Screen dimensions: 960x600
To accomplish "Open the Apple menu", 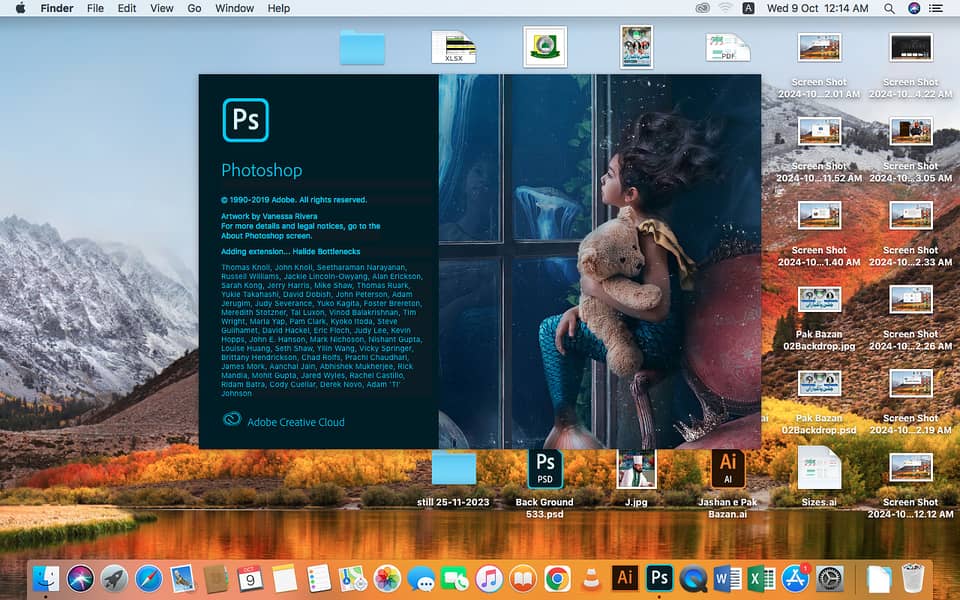I will pyautogui.click(x=20, y=8).
